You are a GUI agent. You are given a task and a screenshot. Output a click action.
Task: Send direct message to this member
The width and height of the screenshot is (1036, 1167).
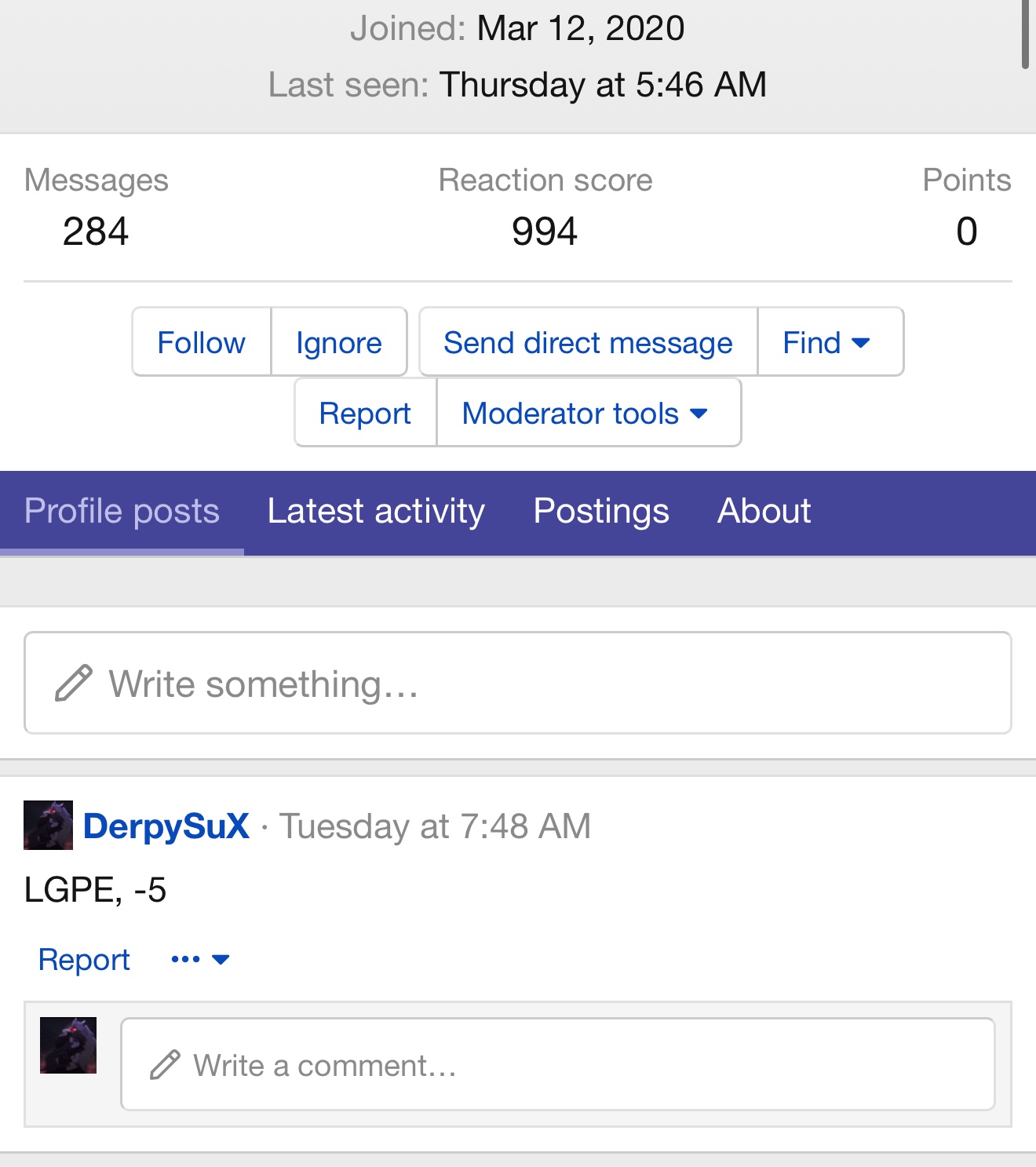click(x=589, y=342)
